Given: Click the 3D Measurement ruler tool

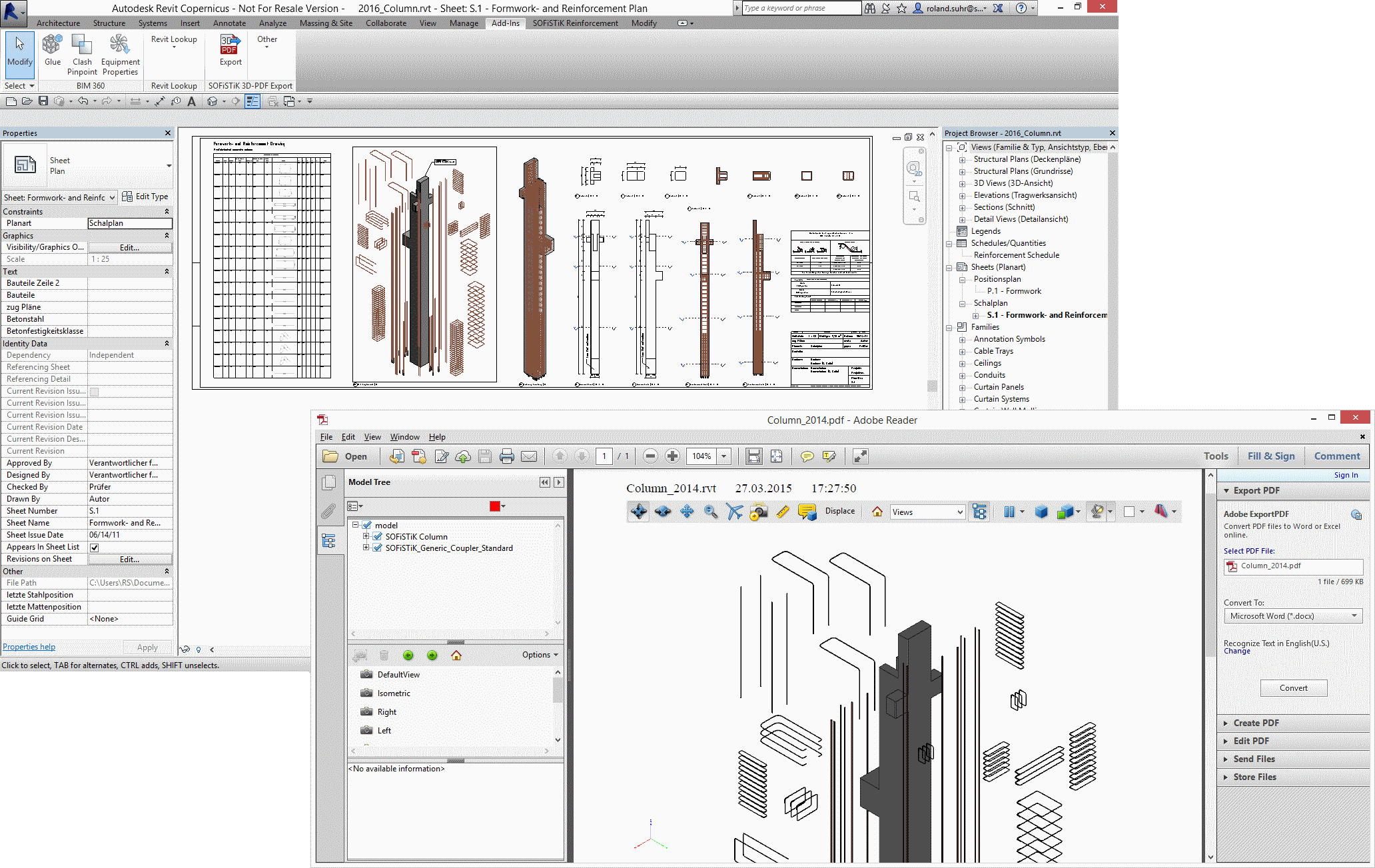Looking at the screenshot, I should [783, 512].
